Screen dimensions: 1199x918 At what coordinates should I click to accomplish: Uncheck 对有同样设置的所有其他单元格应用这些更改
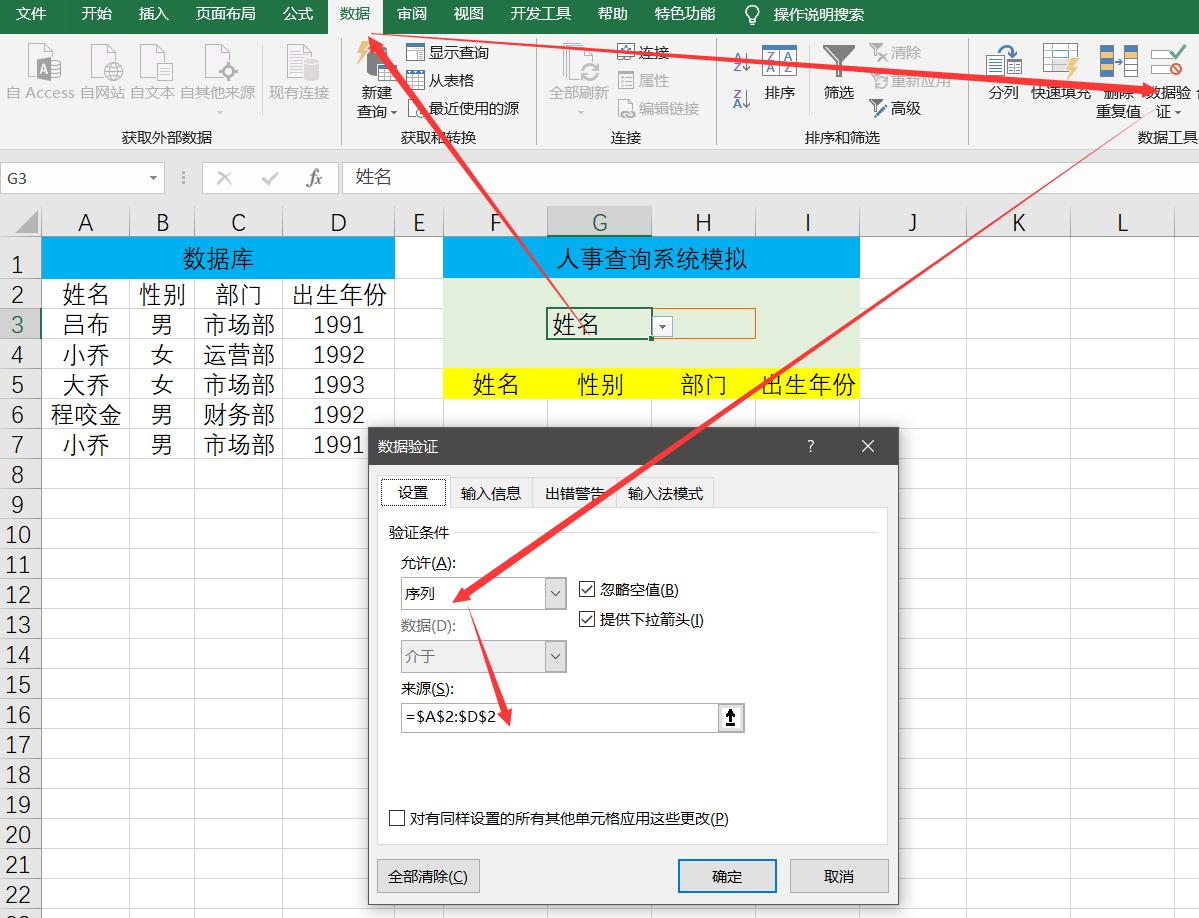tap(396, 818)
